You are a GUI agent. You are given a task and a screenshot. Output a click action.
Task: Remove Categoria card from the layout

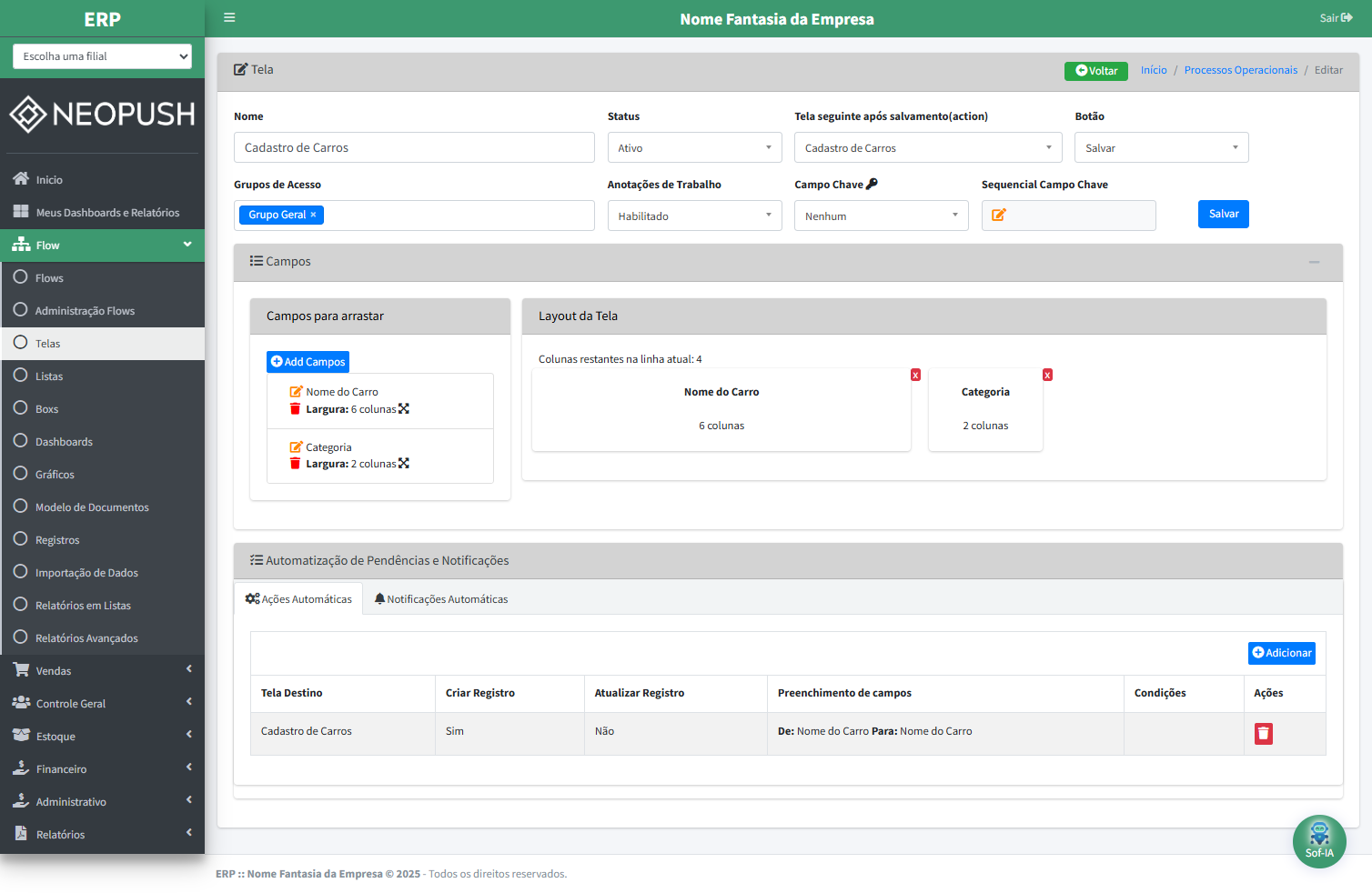(1047, 375)
